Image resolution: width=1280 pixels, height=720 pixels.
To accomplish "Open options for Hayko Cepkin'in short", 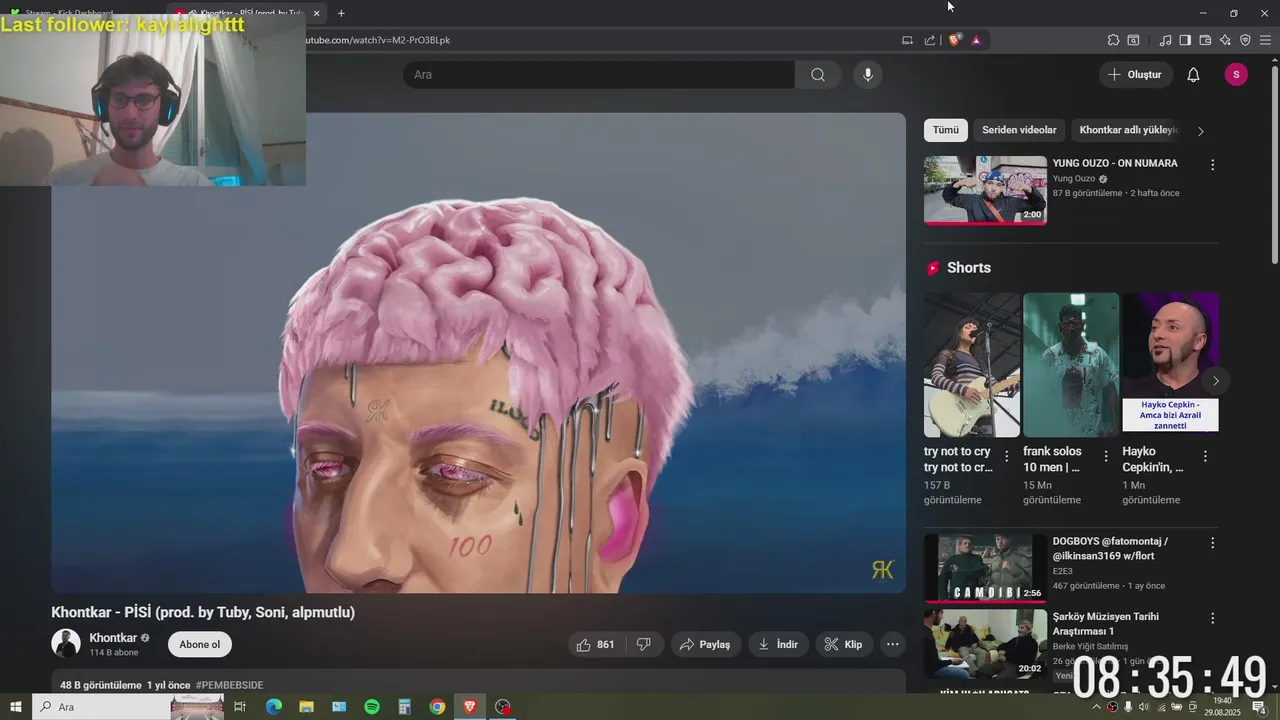I will [x=1205, y=456].
